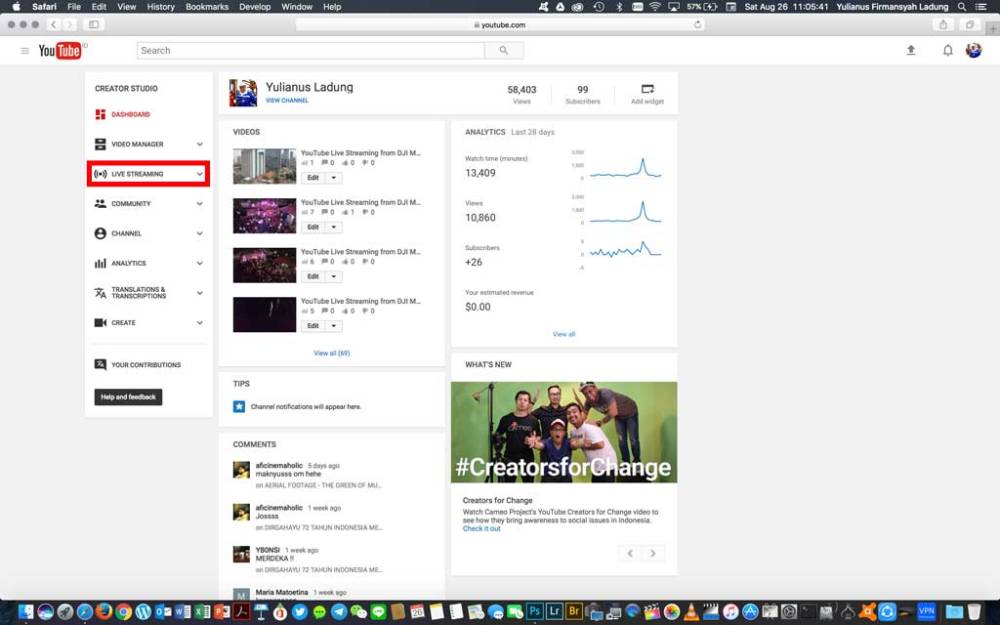Click inside the YouTube search field
Screen dimensions: 1000x625
(x=310, y=50)
